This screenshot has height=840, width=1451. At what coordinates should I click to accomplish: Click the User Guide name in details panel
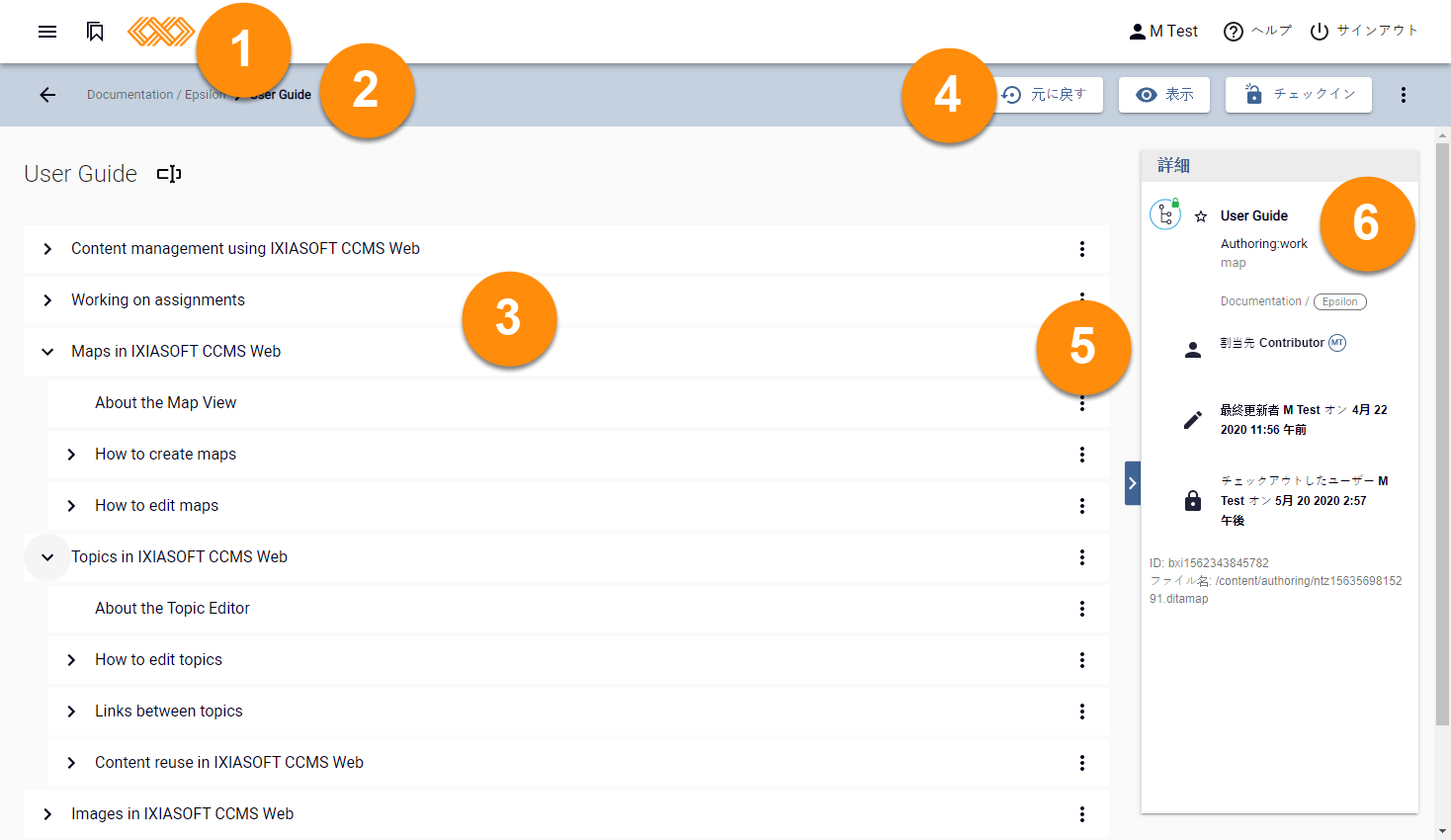1254,216
